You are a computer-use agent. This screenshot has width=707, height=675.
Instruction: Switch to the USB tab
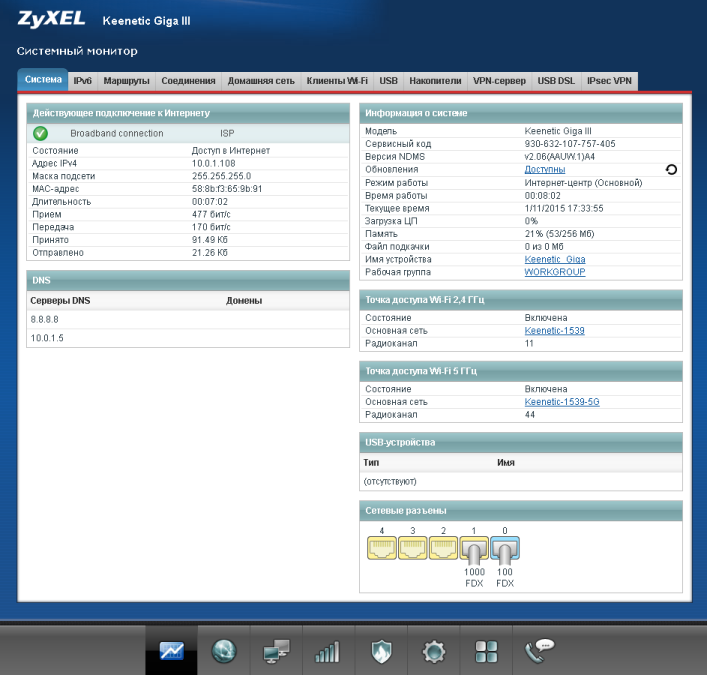pos(388,81)
